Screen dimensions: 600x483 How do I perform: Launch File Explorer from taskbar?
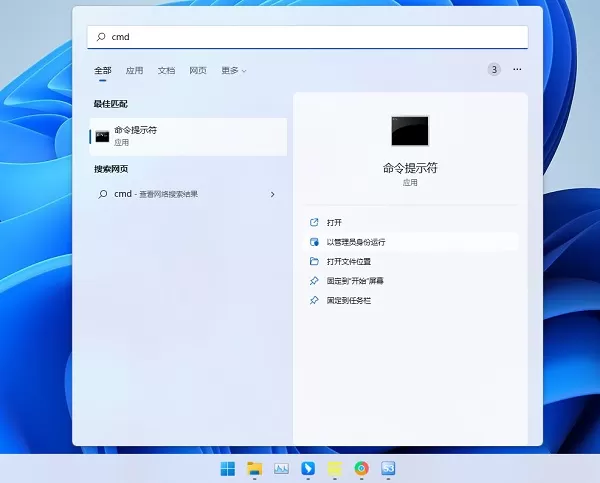click(254, 468)
